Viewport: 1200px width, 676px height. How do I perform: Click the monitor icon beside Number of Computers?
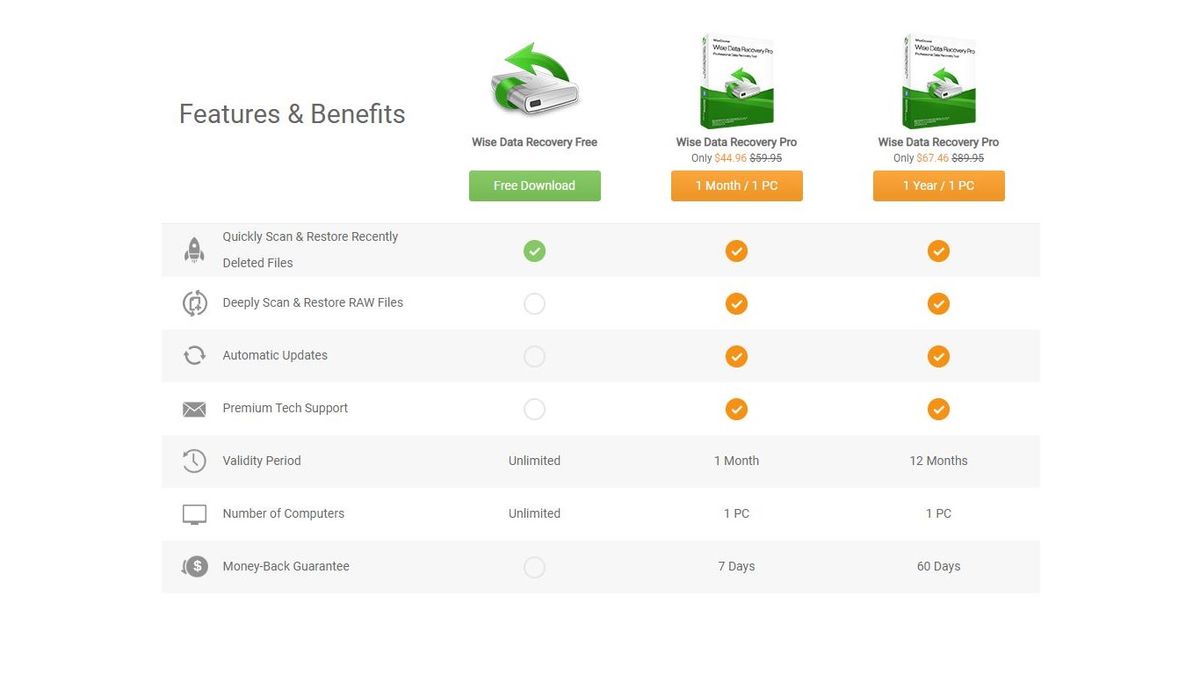(194, 513)
